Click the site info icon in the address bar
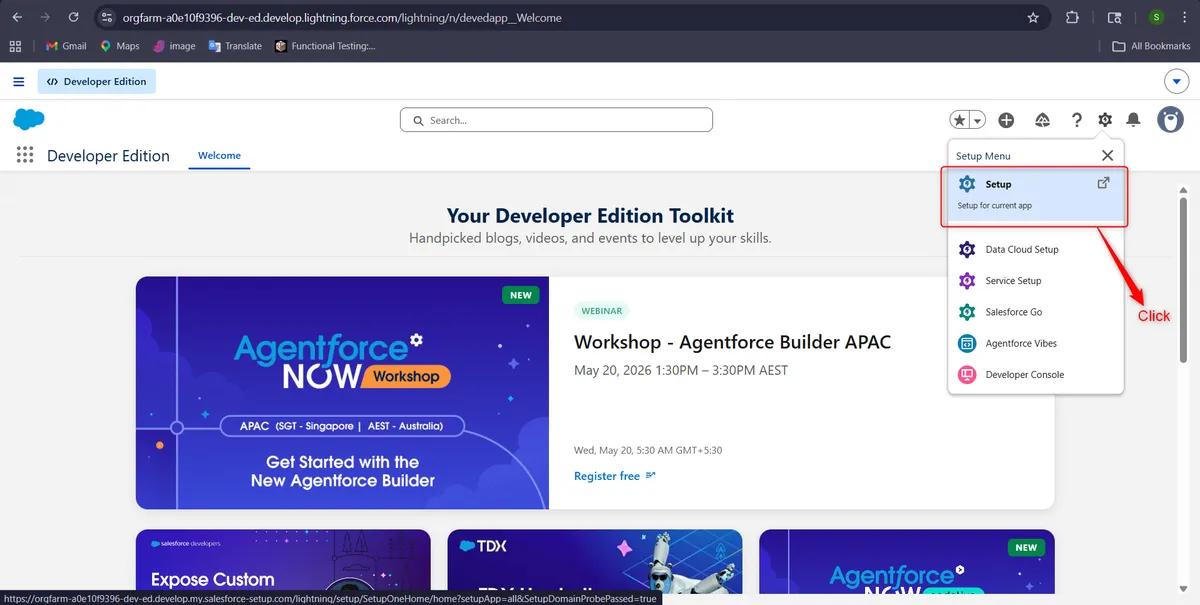The height and width of the screenshot is (605, 1200). 108,17
